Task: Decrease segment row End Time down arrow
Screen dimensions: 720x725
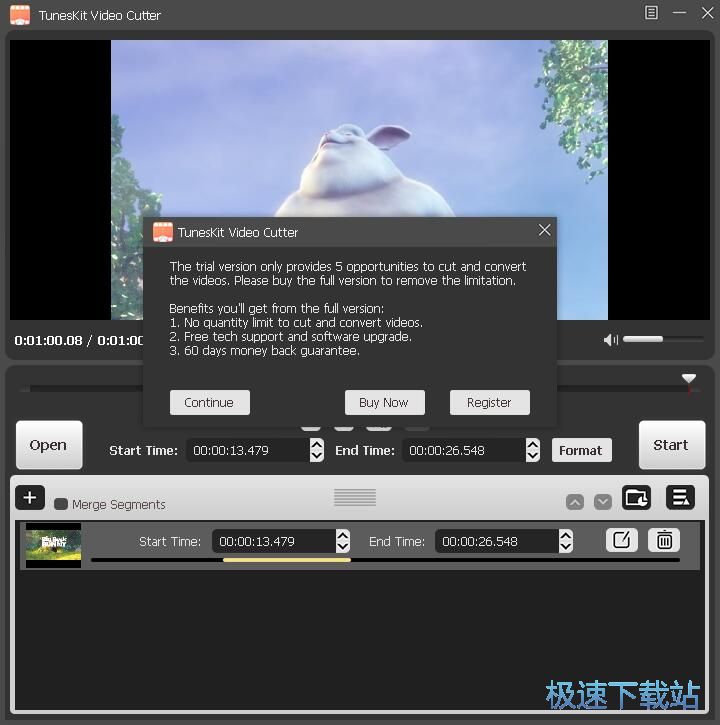Action: [x=566, y=547]
